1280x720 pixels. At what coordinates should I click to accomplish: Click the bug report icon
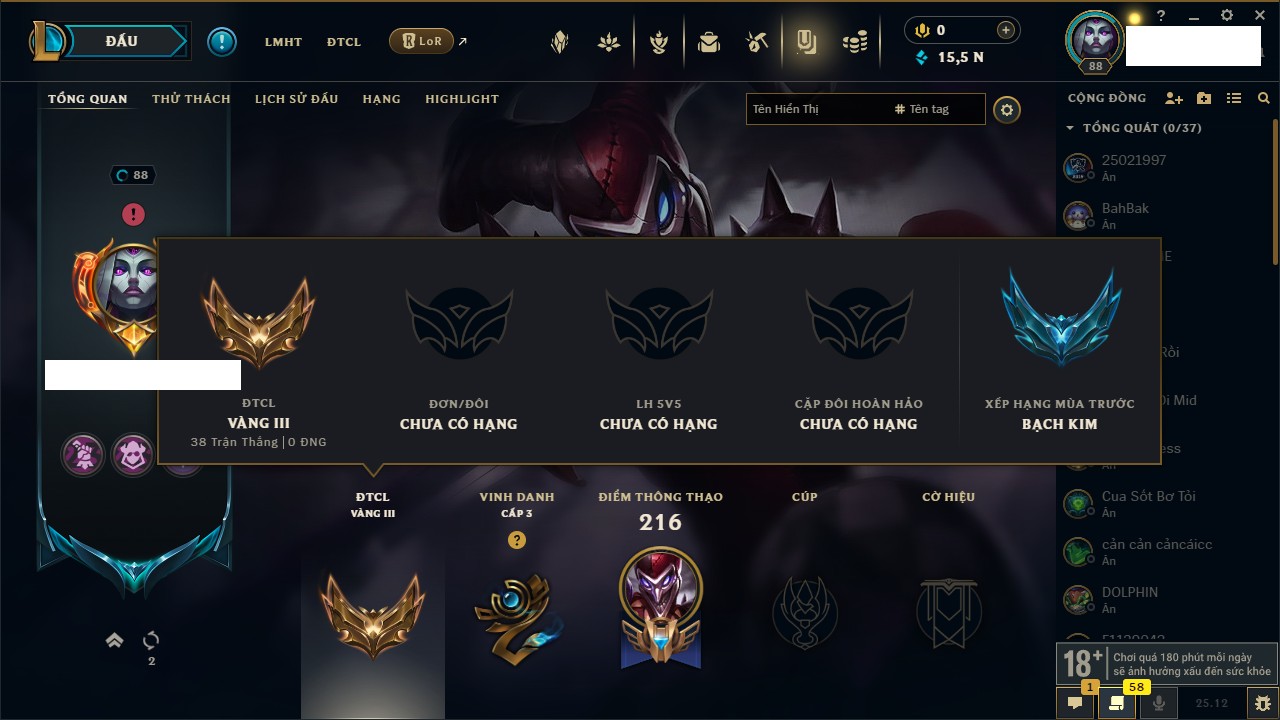tap(1263, 703)
